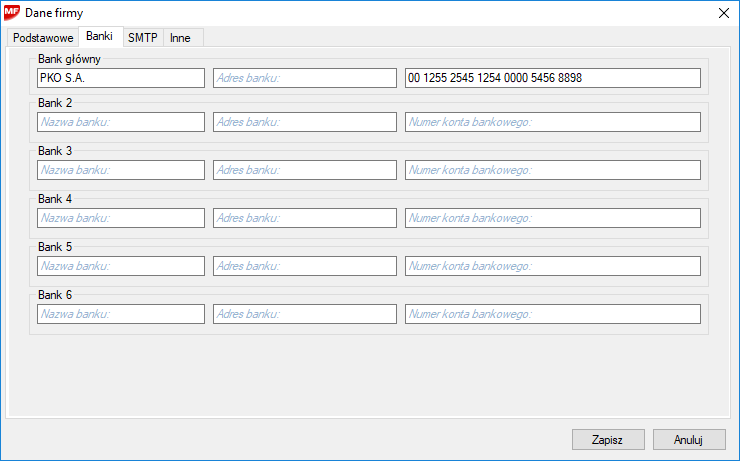The width and height of the screenshot is (740, 461).
Task: Focus the Bank 3 address field
Action: (304, 170)
